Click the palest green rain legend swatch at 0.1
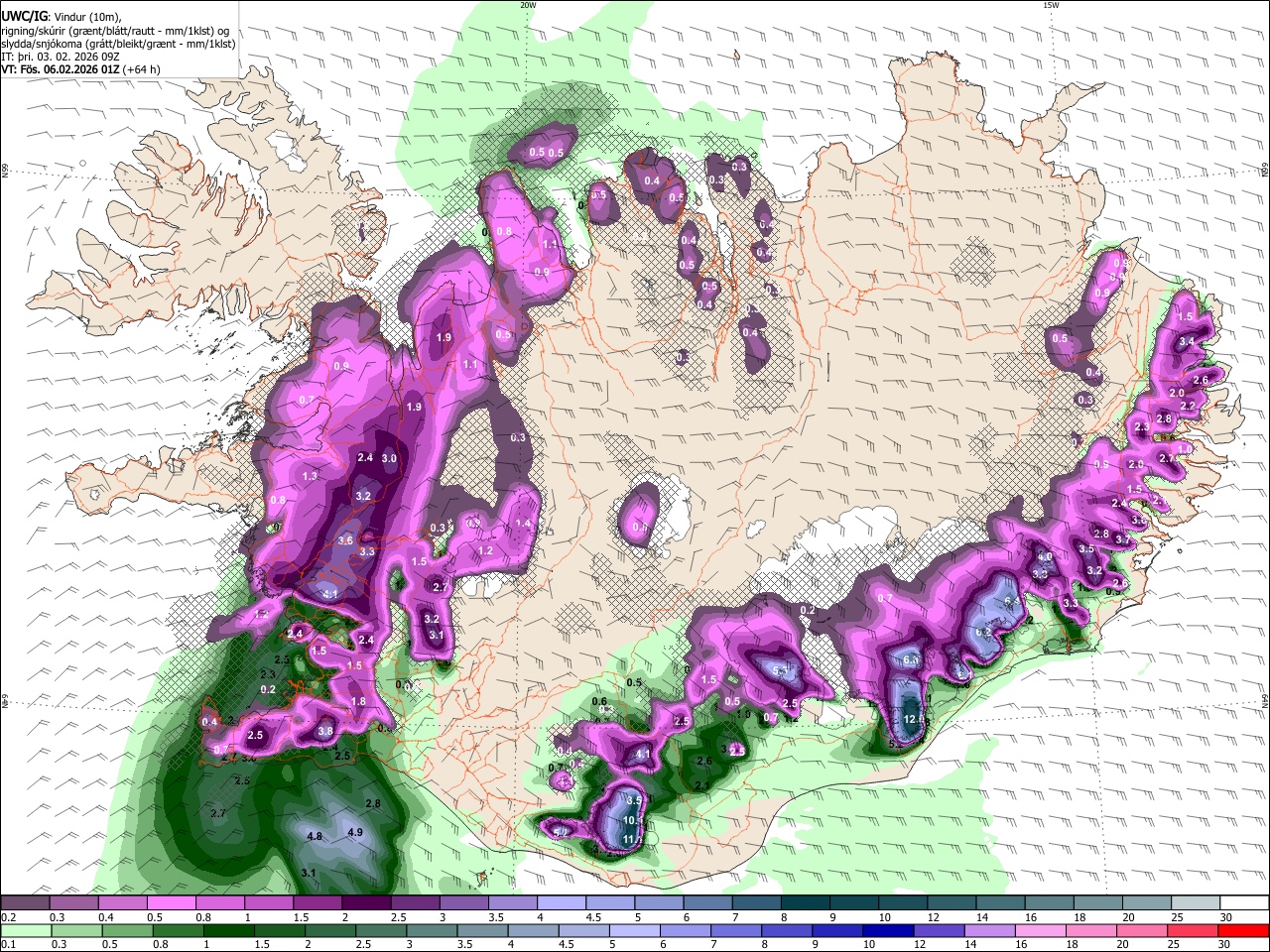This screenshot has width=1270, height=952. pyautogui.click(x=25, y=930)
